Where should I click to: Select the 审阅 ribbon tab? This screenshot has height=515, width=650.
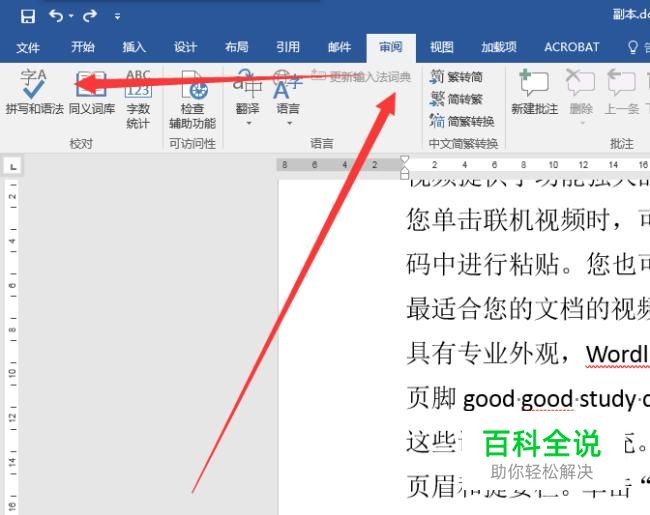390,47
